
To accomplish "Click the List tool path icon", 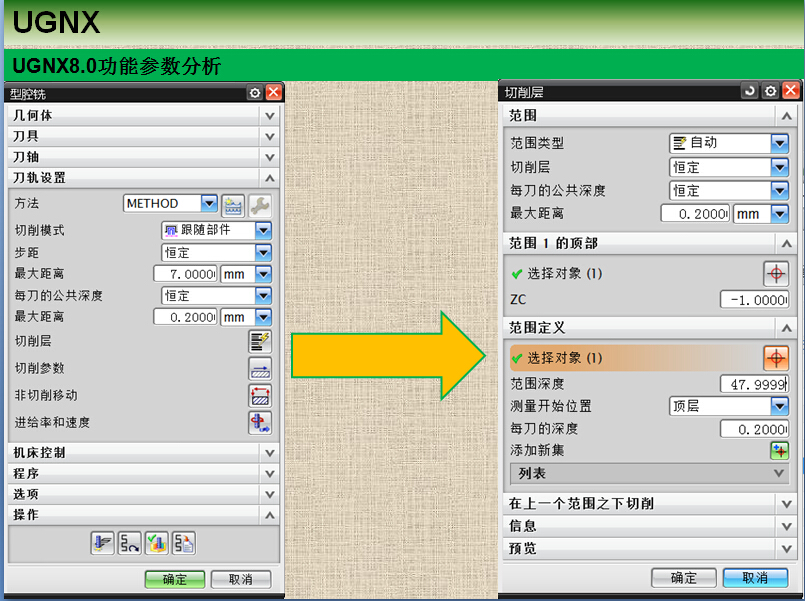I will click(x=184, y=543).
